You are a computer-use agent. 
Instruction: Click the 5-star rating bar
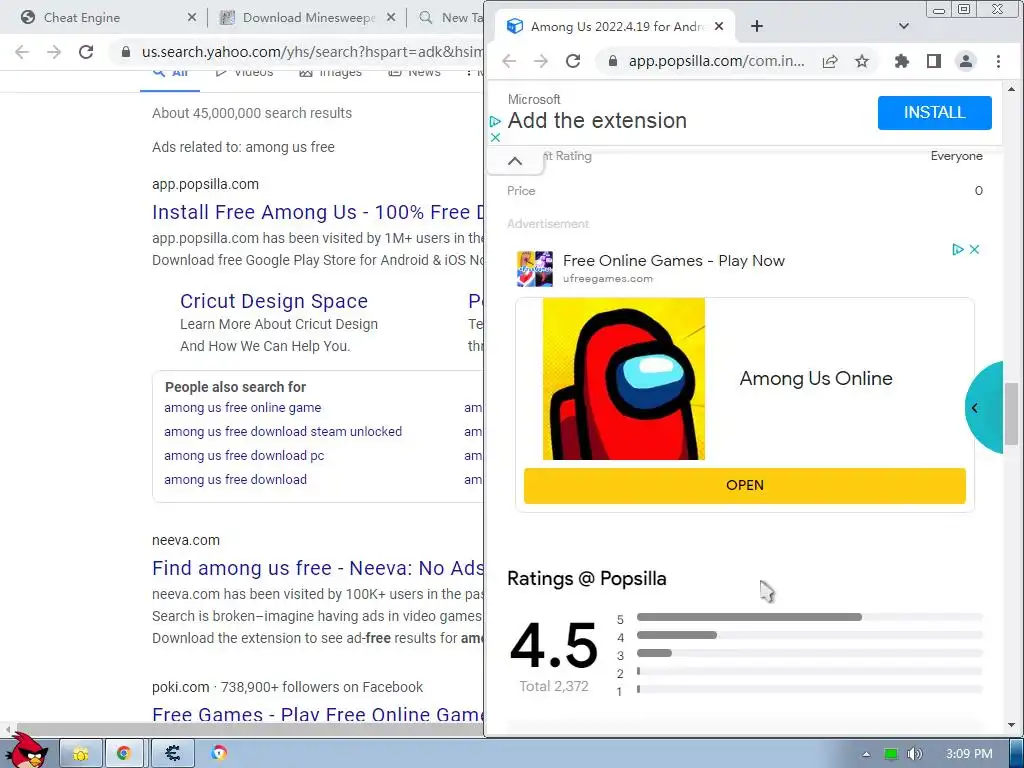[x=810, y=617]
